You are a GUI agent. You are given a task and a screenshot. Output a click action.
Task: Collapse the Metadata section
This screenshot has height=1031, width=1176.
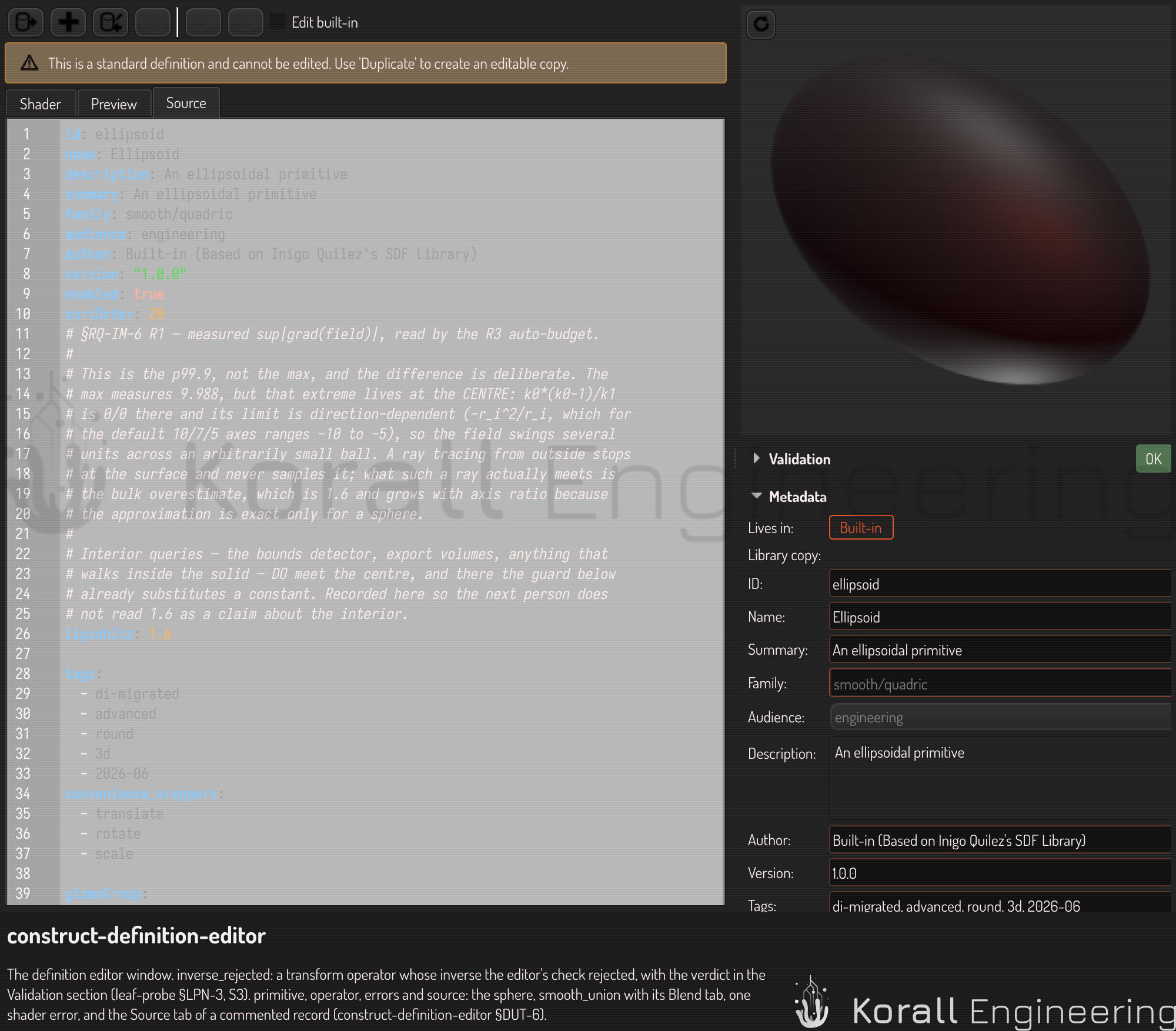point(757,496)
